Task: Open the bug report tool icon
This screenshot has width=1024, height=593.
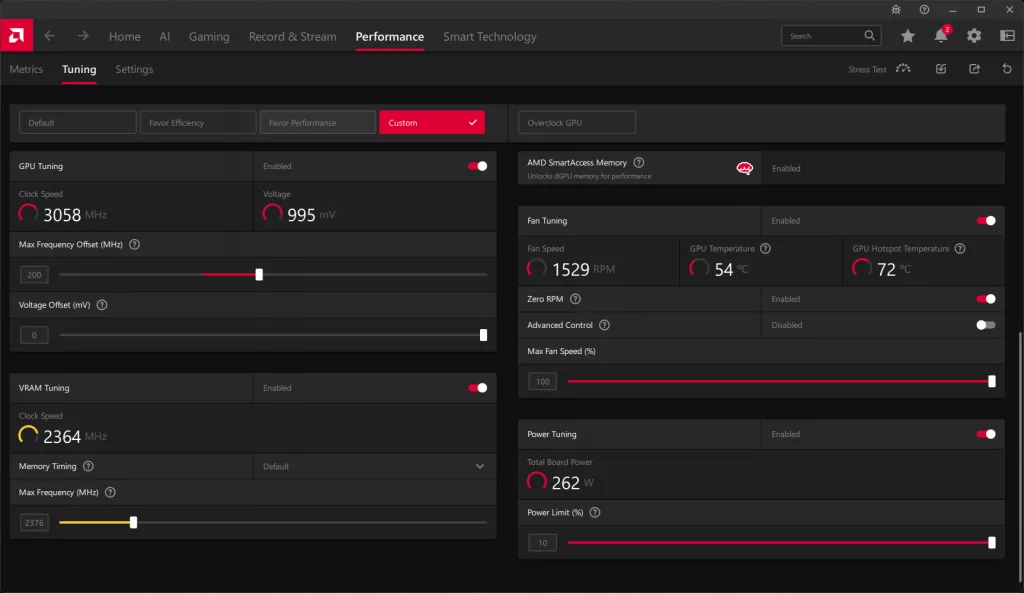Action: click(896, 10)
